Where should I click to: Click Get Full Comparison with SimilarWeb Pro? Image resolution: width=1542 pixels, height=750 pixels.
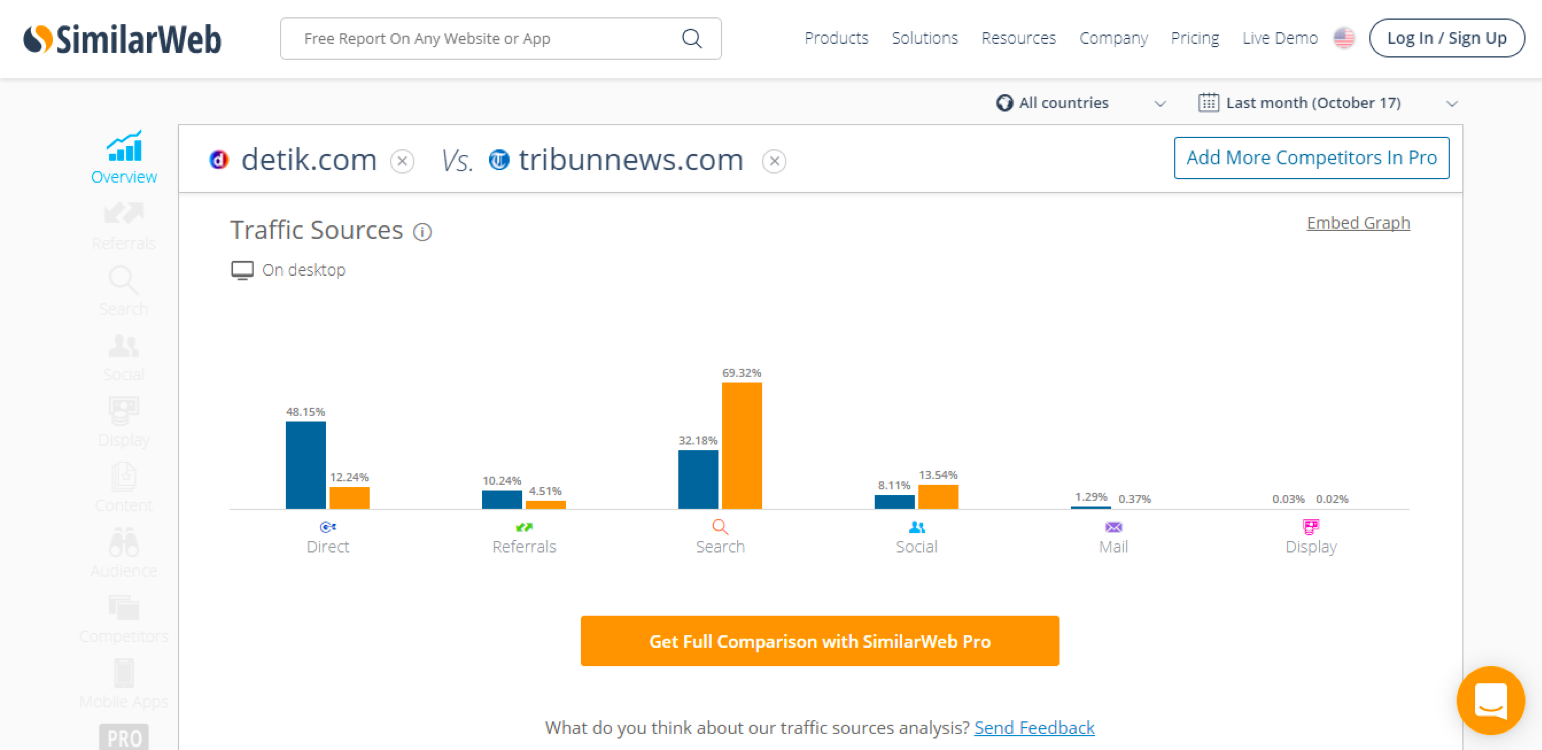pos(820,641)
